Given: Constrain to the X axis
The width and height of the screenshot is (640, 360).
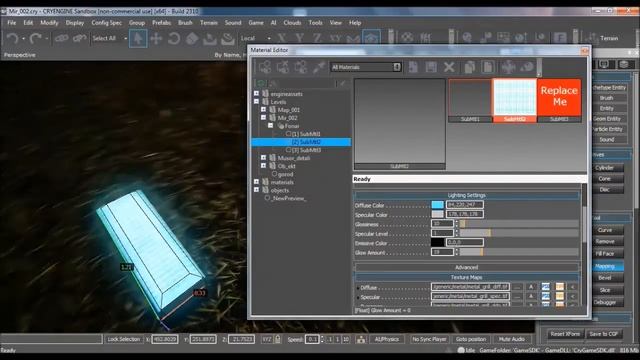Looking at the screenshot, I should pyautogui.click(x=282, y=38).
